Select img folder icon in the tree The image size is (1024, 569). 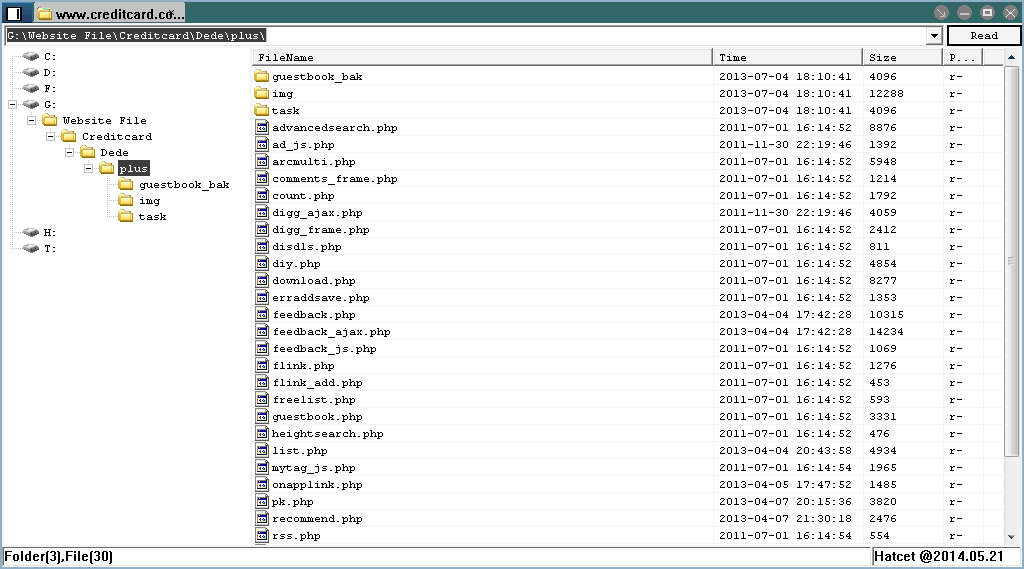(126, 201)
